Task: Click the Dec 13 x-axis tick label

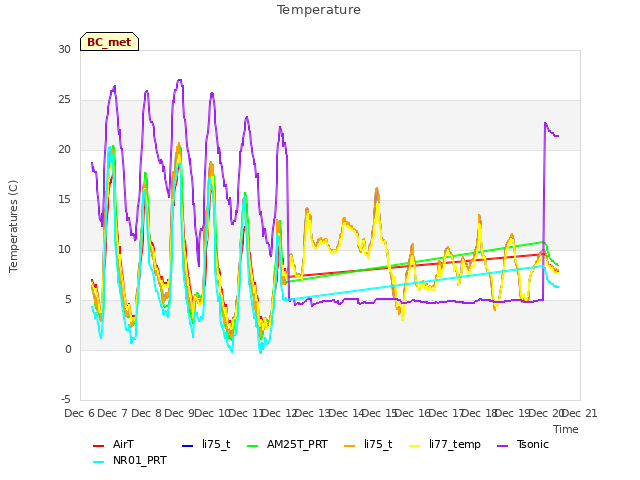Action: (312, 413)
